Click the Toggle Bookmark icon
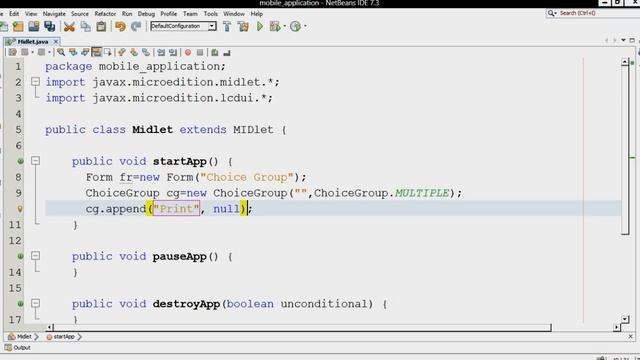640x360 pixels. (x=146, y=52)
